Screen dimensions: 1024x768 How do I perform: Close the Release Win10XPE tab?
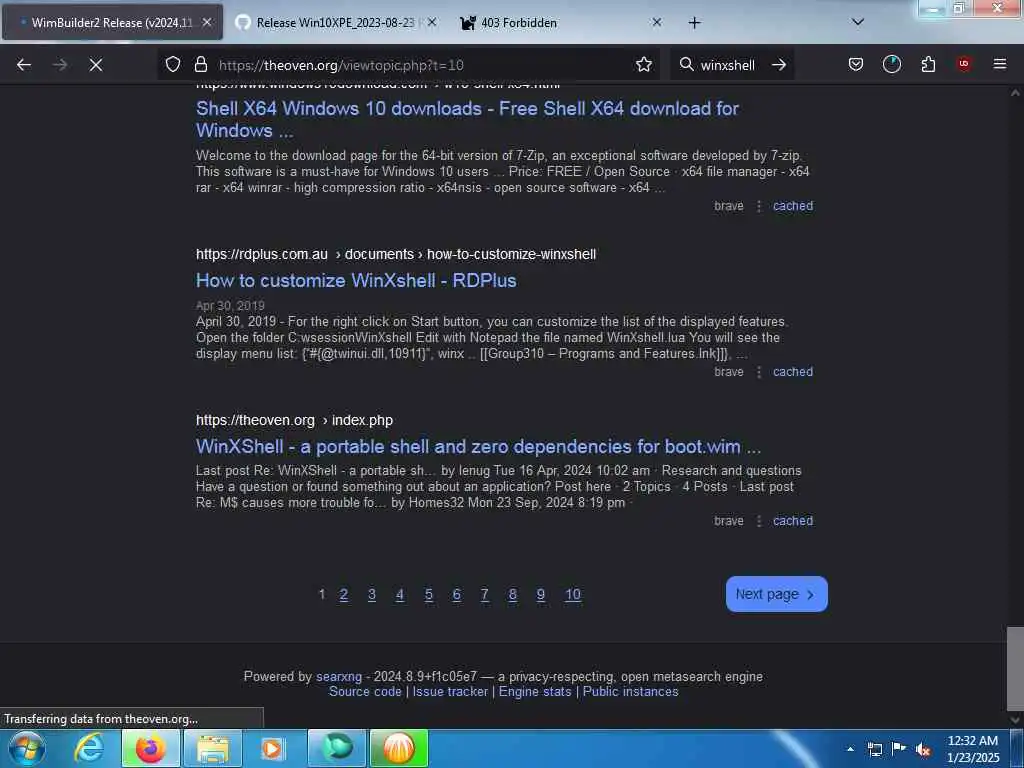[431, 22]
